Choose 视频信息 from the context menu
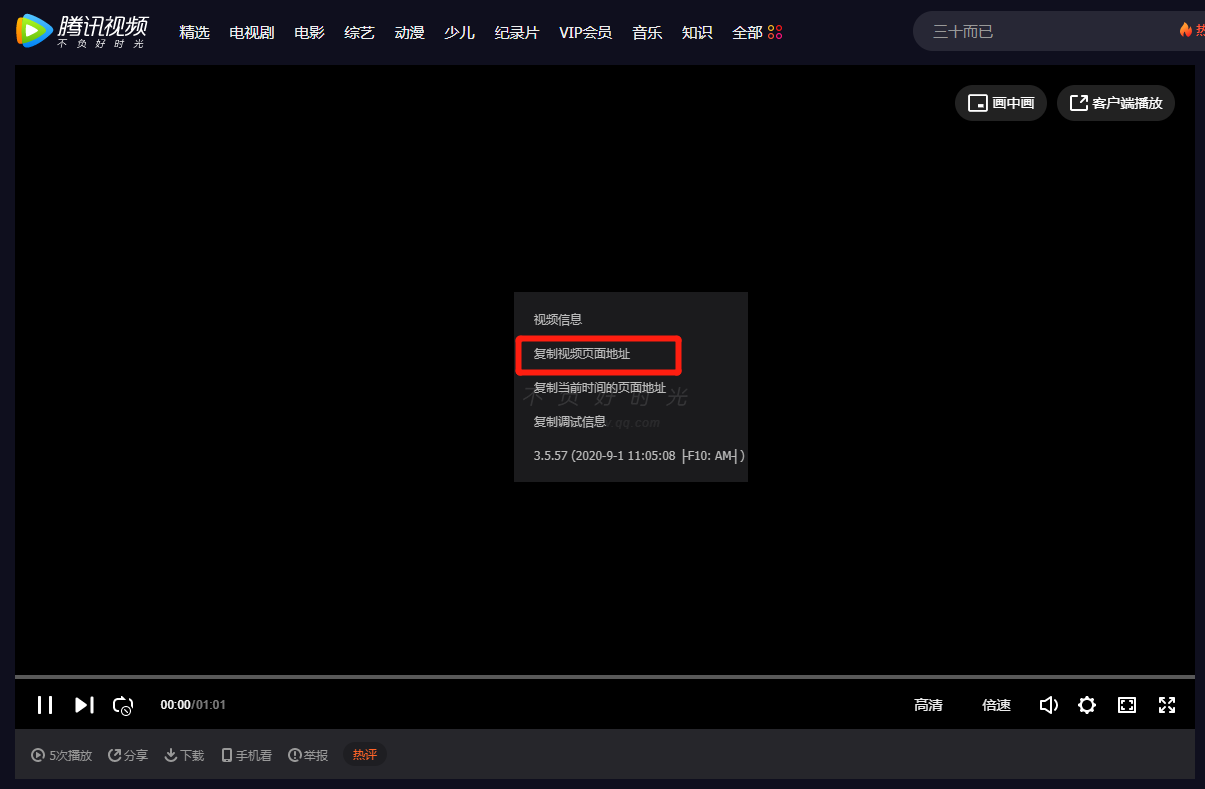1205x789 pixels. tap(558, 320)
